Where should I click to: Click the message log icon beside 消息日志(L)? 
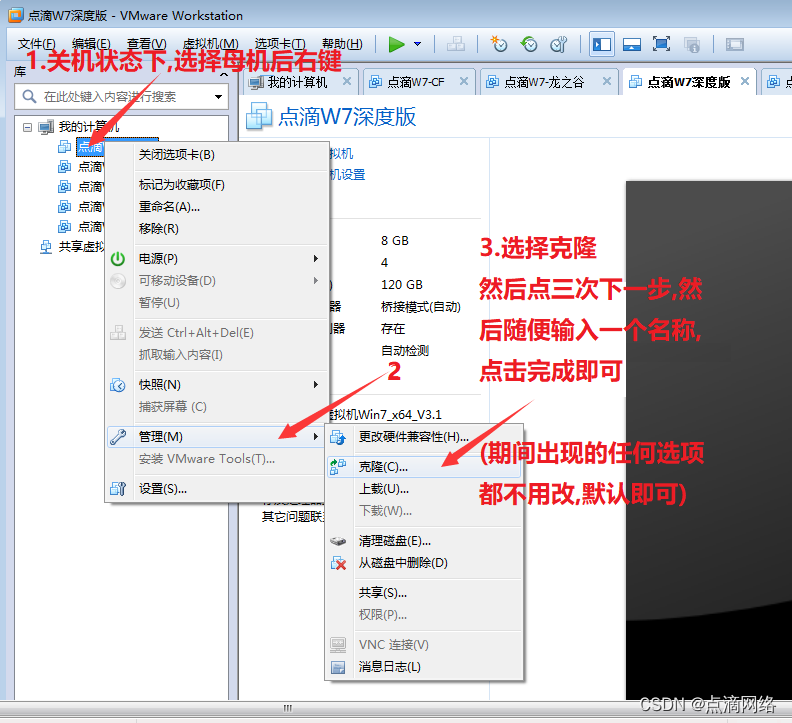pos(338,667)
